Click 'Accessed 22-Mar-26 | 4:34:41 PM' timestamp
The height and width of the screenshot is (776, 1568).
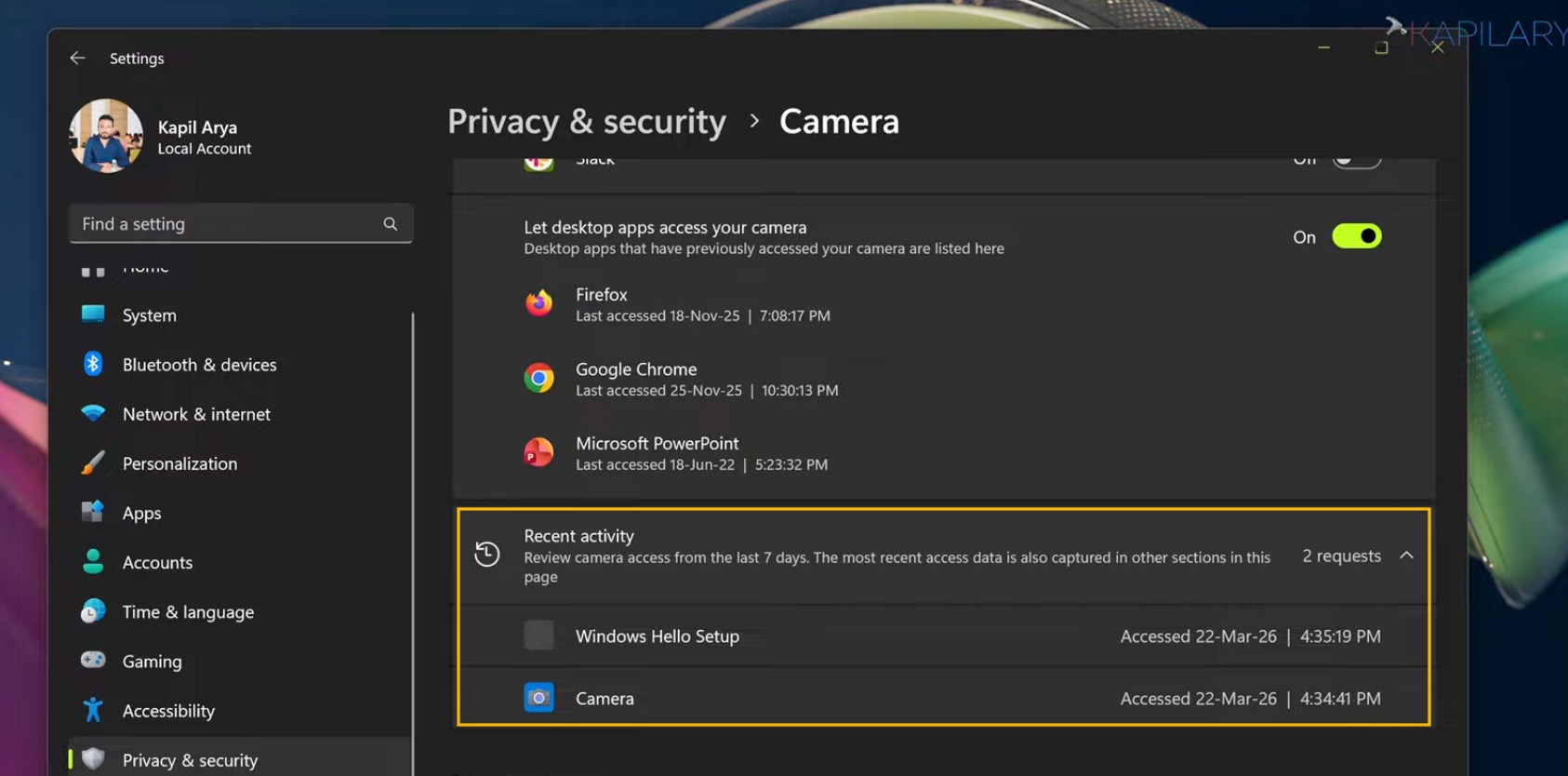[1250, 699]
